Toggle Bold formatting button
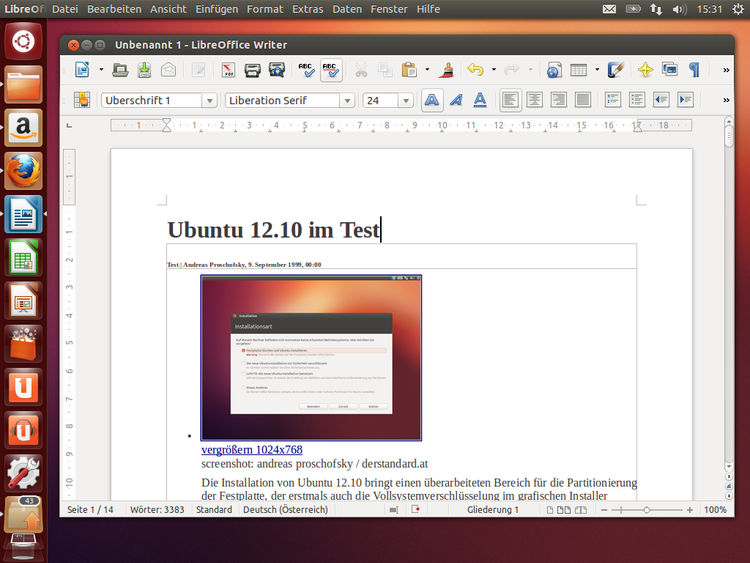Image resolution: width=750 pixels, height=563 pixels. pyautogui.click(x=432, y=100)
